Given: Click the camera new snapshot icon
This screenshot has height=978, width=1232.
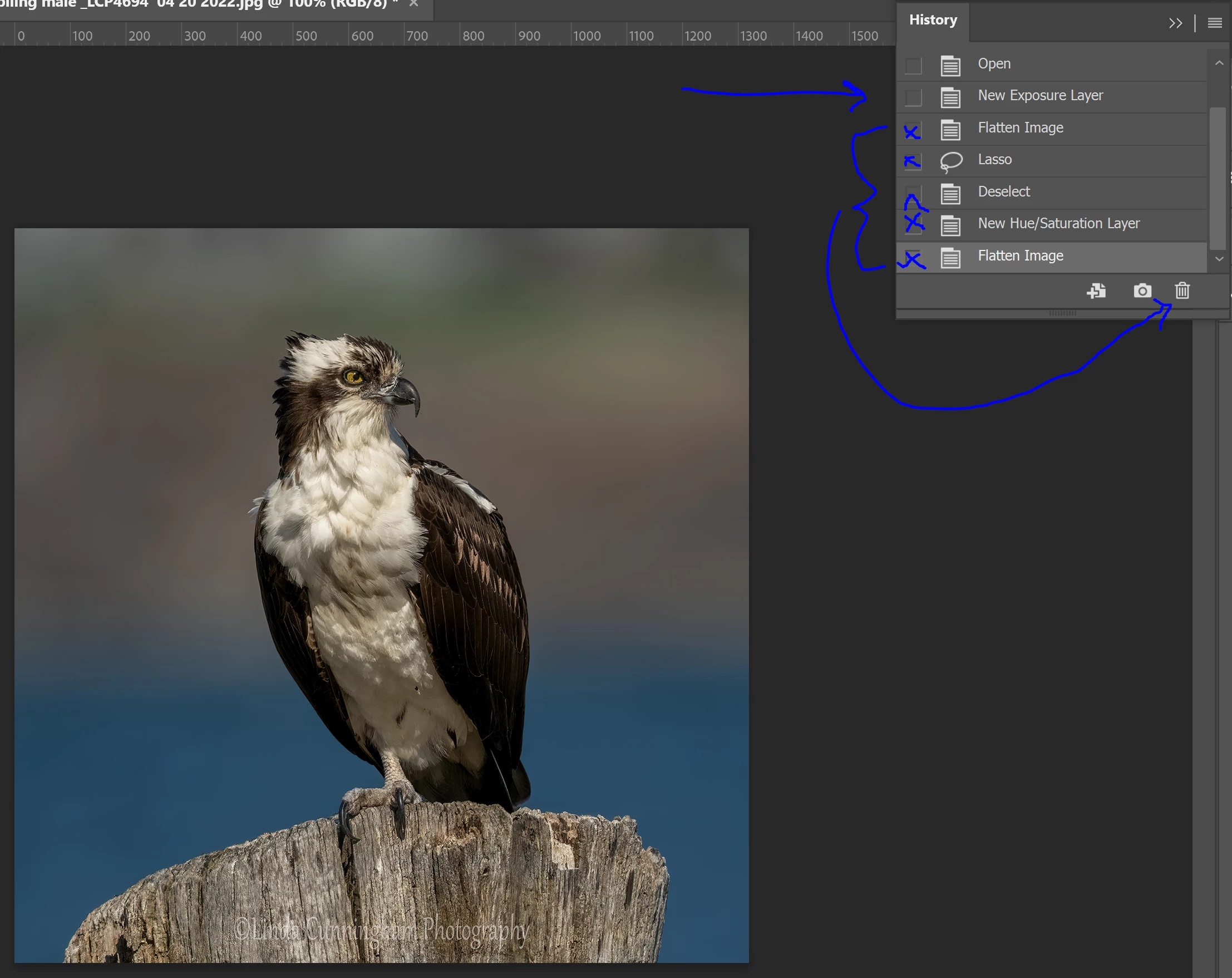Looking at the screenshot, I should [x=1142, y=291].
